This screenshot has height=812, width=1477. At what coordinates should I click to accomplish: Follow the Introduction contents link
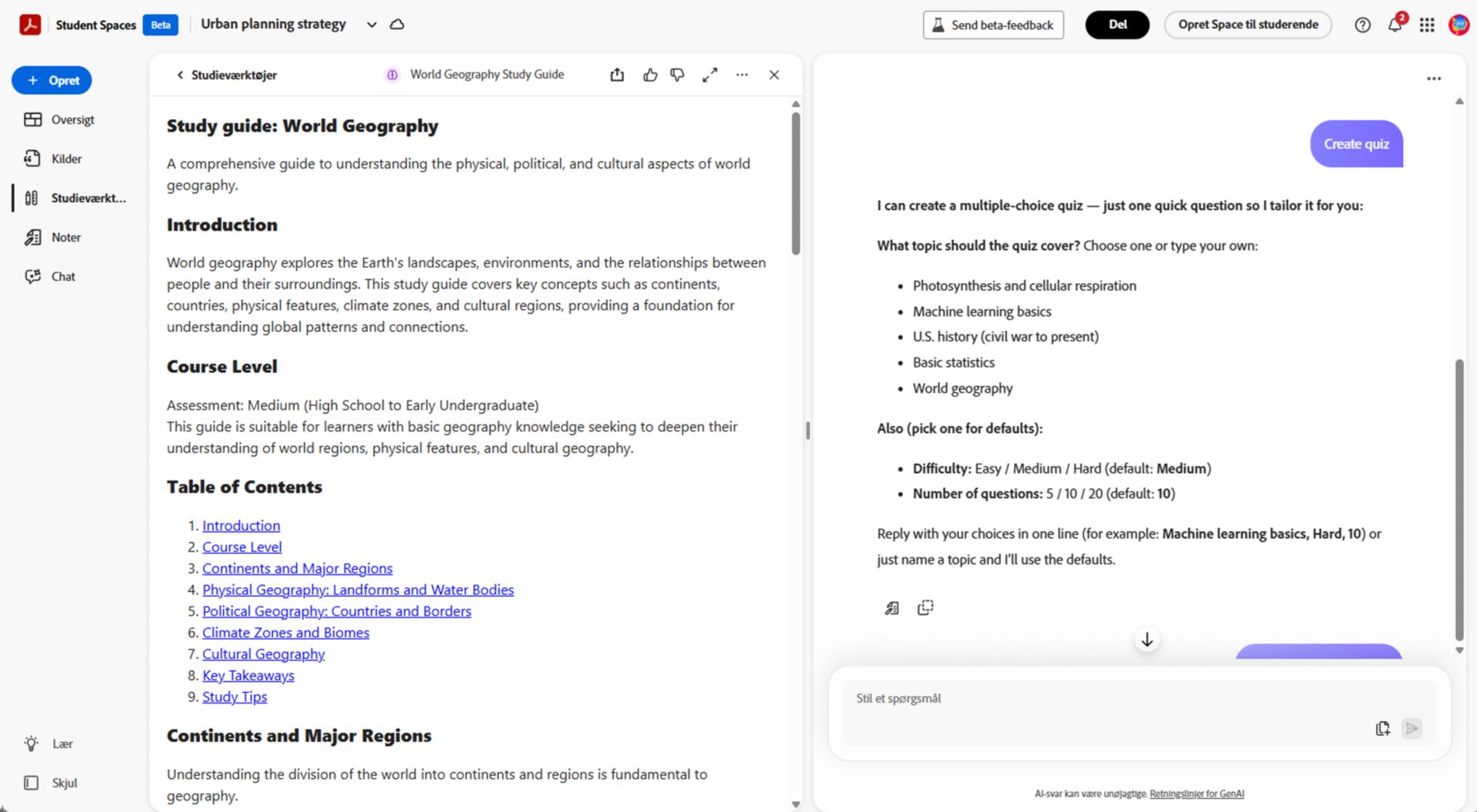[x=241, y=525]
